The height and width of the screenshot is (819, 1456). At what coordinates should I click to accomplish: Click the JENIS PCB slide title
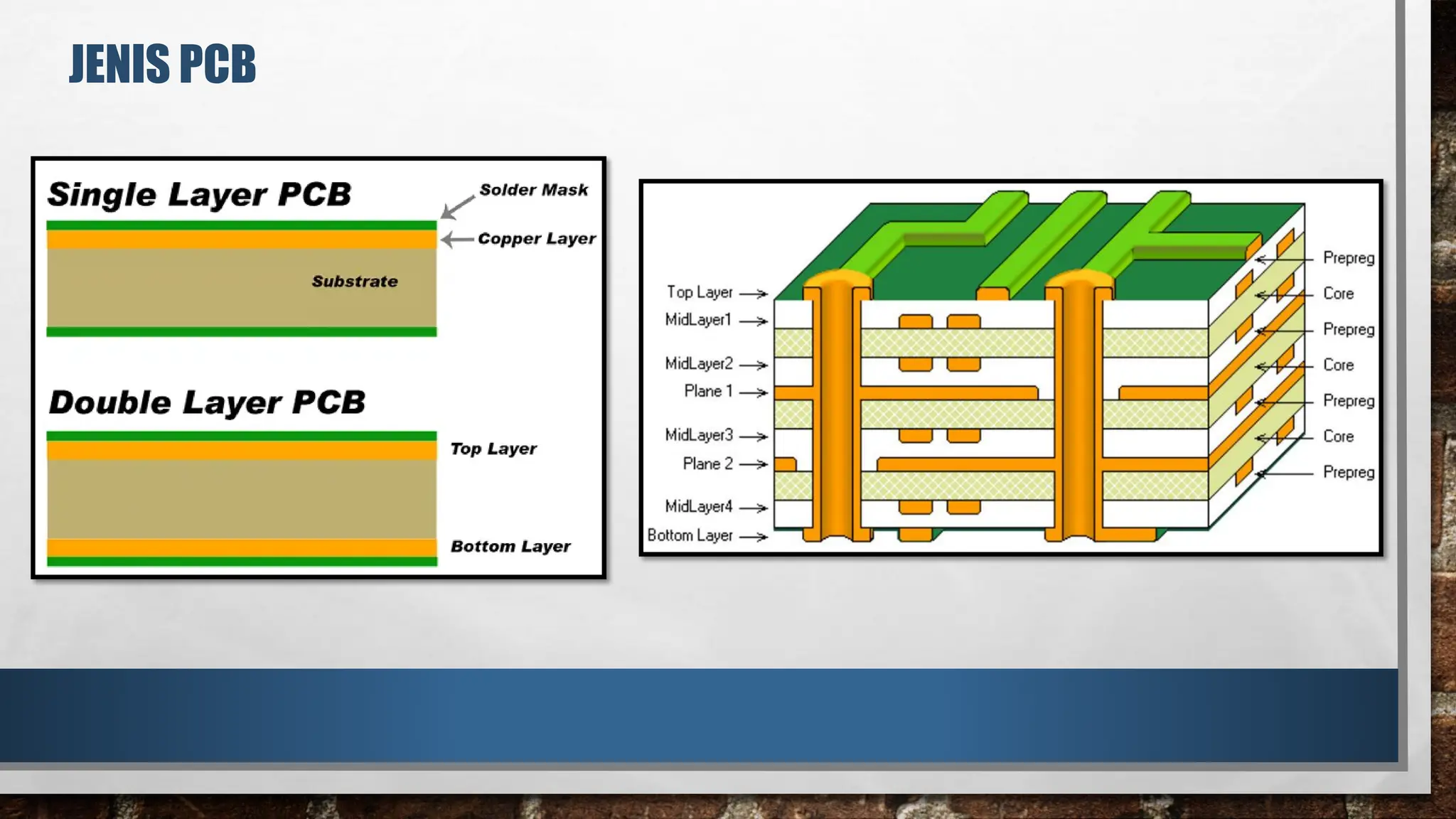(x=162, y=64)
